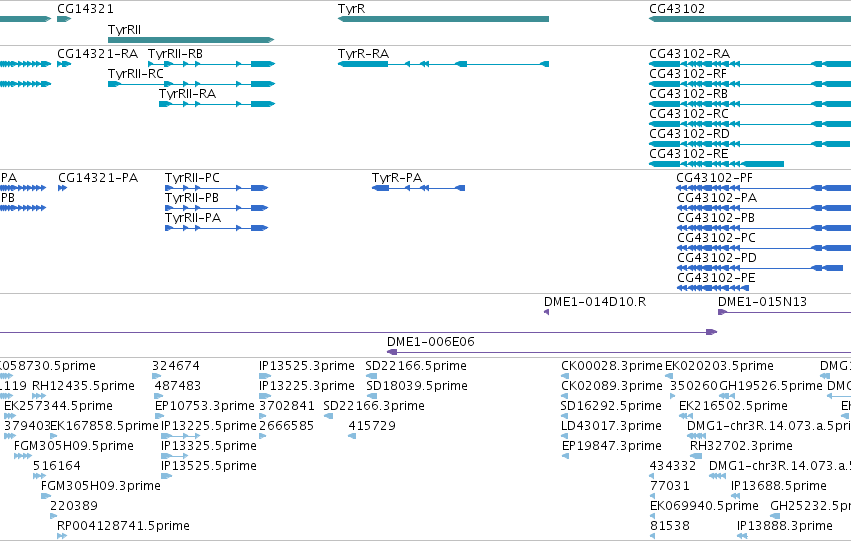The width and height of the screenshot is (851, 541).
Task: Select the EP10753.3prime EST label
Action: [205, 406]
